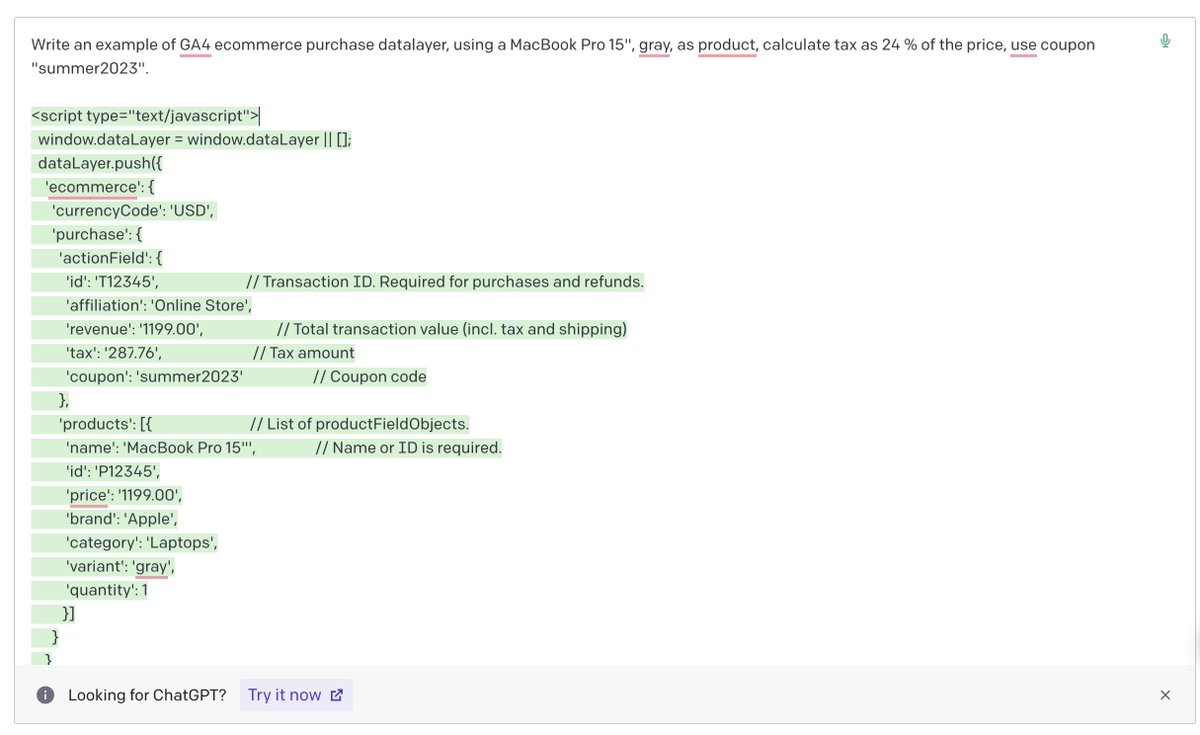Image resolution: width=1200 pixels, height=735 pixels.
Task: Click the green microphone icon
Action: click(1165, 41)
